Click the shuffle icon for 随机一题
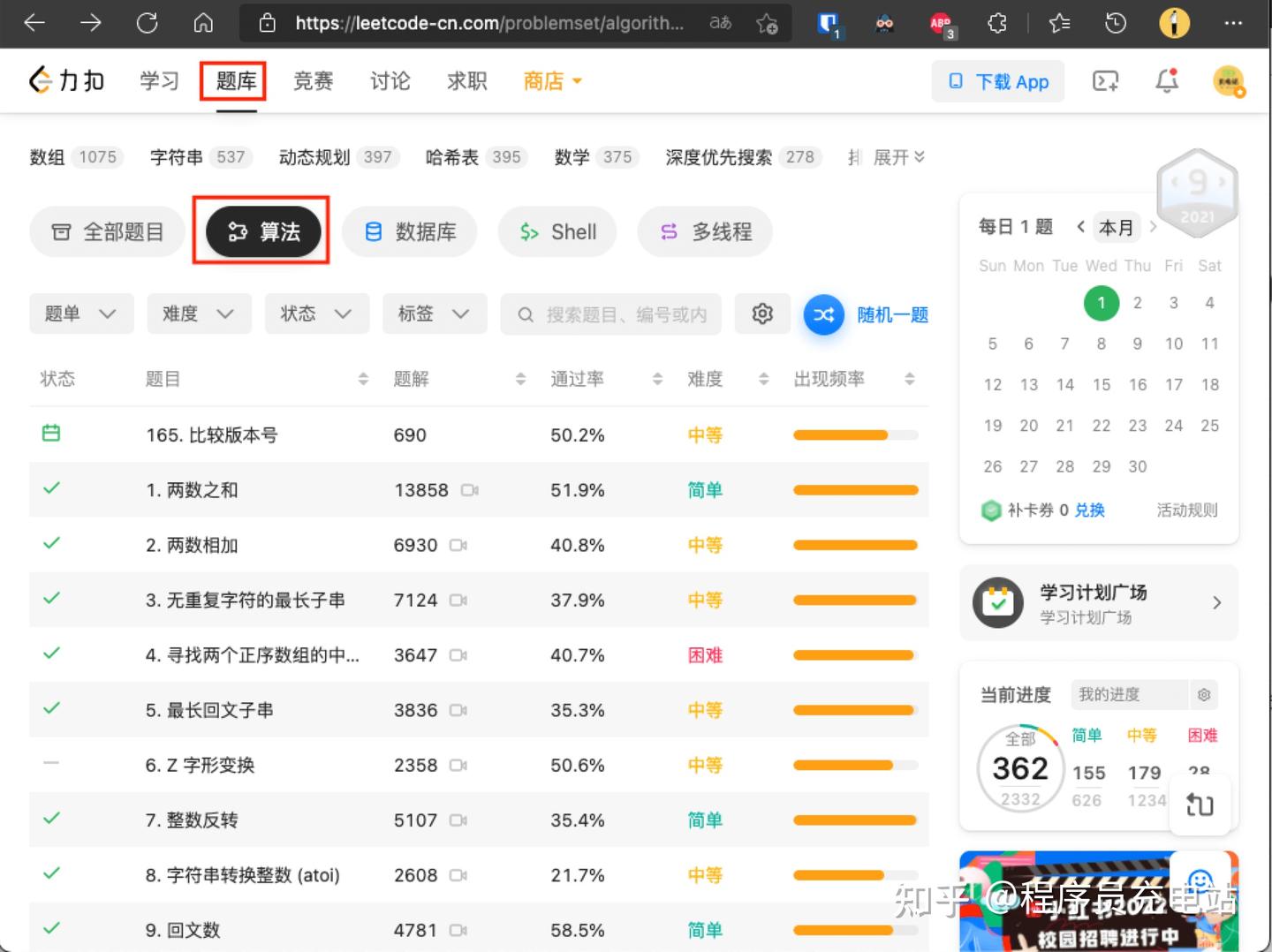This screenshot has width=1272, height=952. (x=823, y=314)
